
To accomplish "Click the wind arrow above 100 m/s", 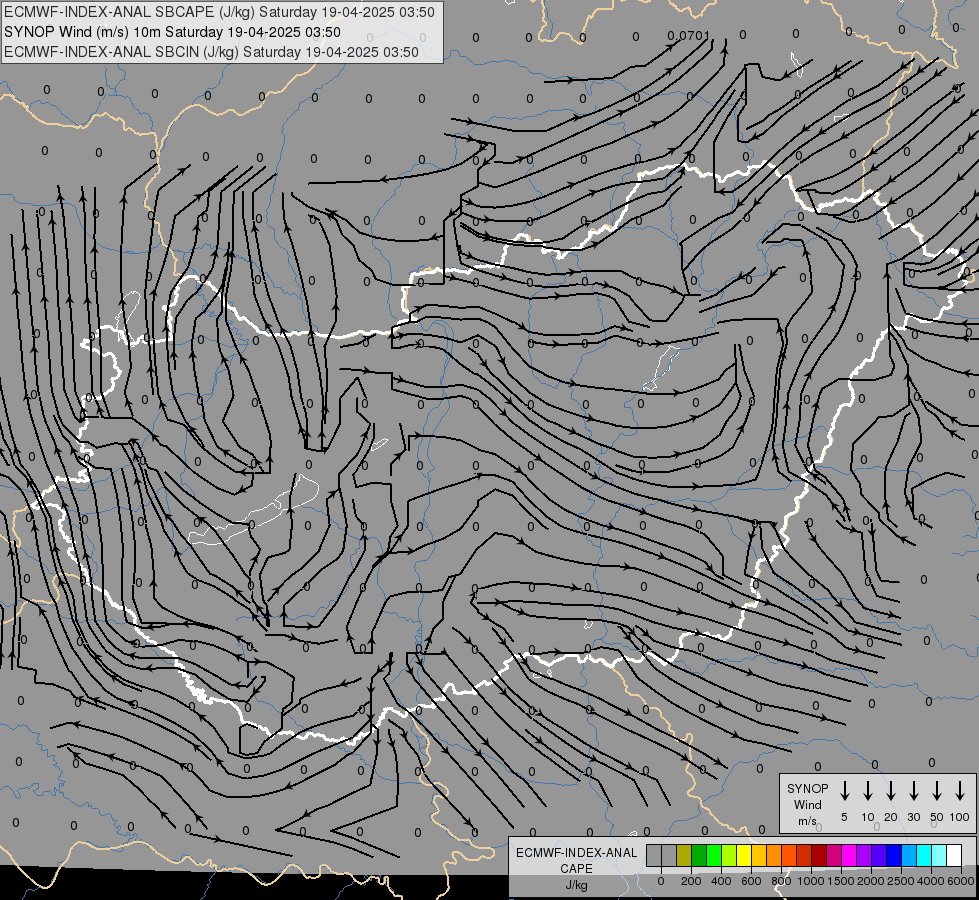I will click(x=960, y=791).
